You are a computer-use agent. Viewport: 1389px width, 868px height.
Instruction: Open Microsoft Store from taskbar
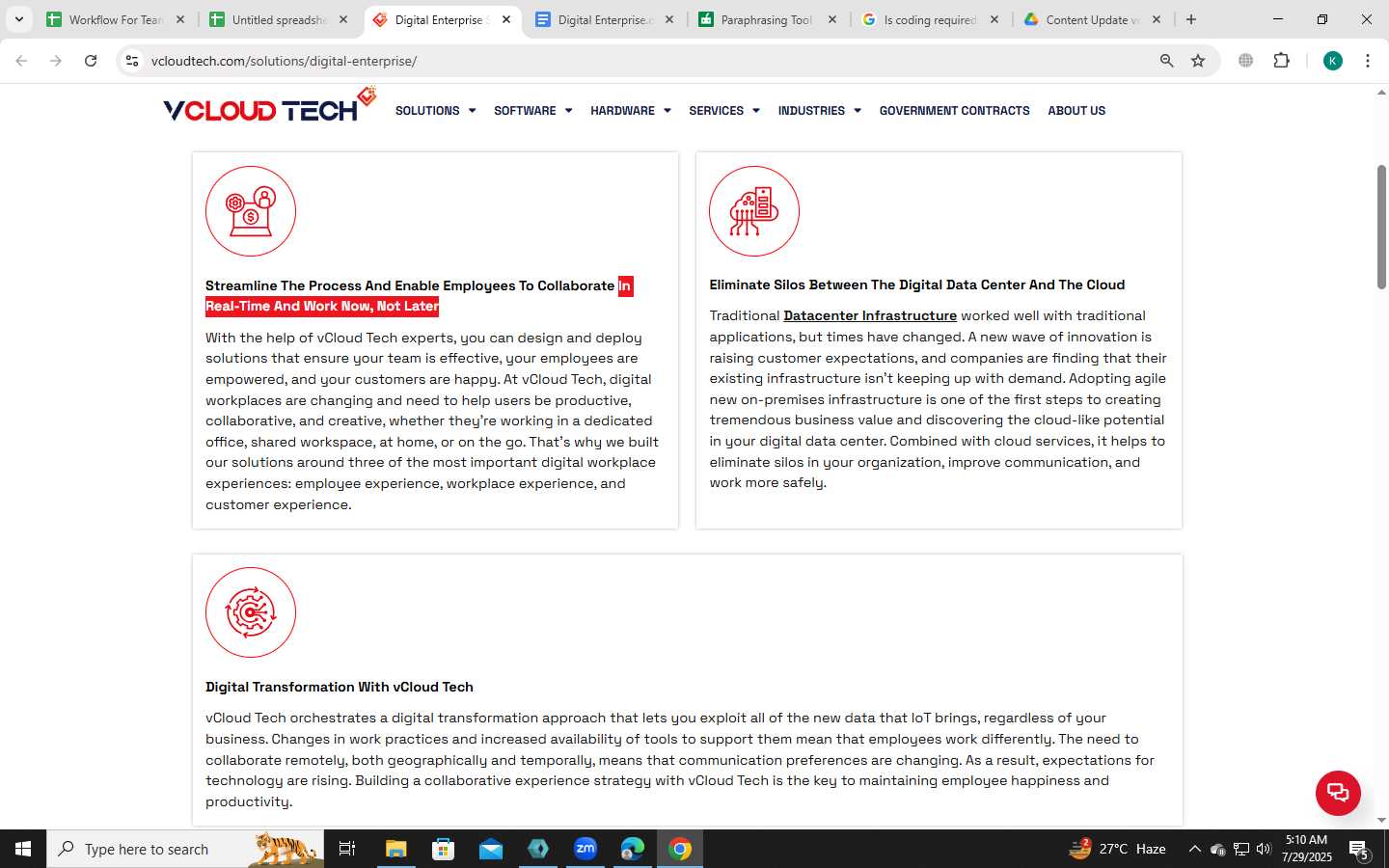point(443,849)
